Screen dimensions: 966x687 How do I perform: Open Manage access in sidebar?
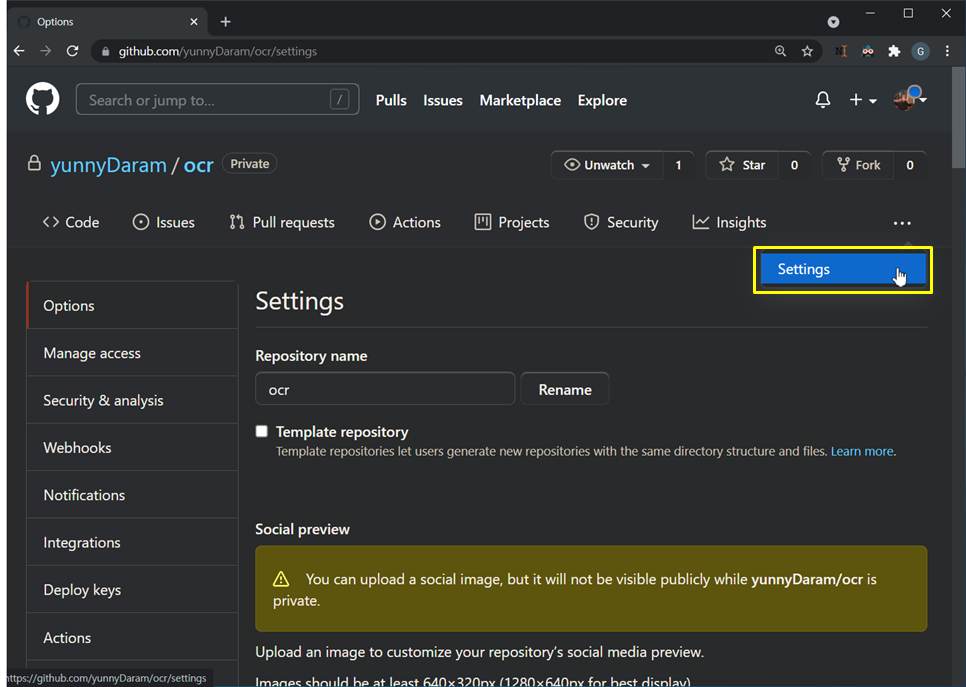pyautogui.click(x=132, y=353)
